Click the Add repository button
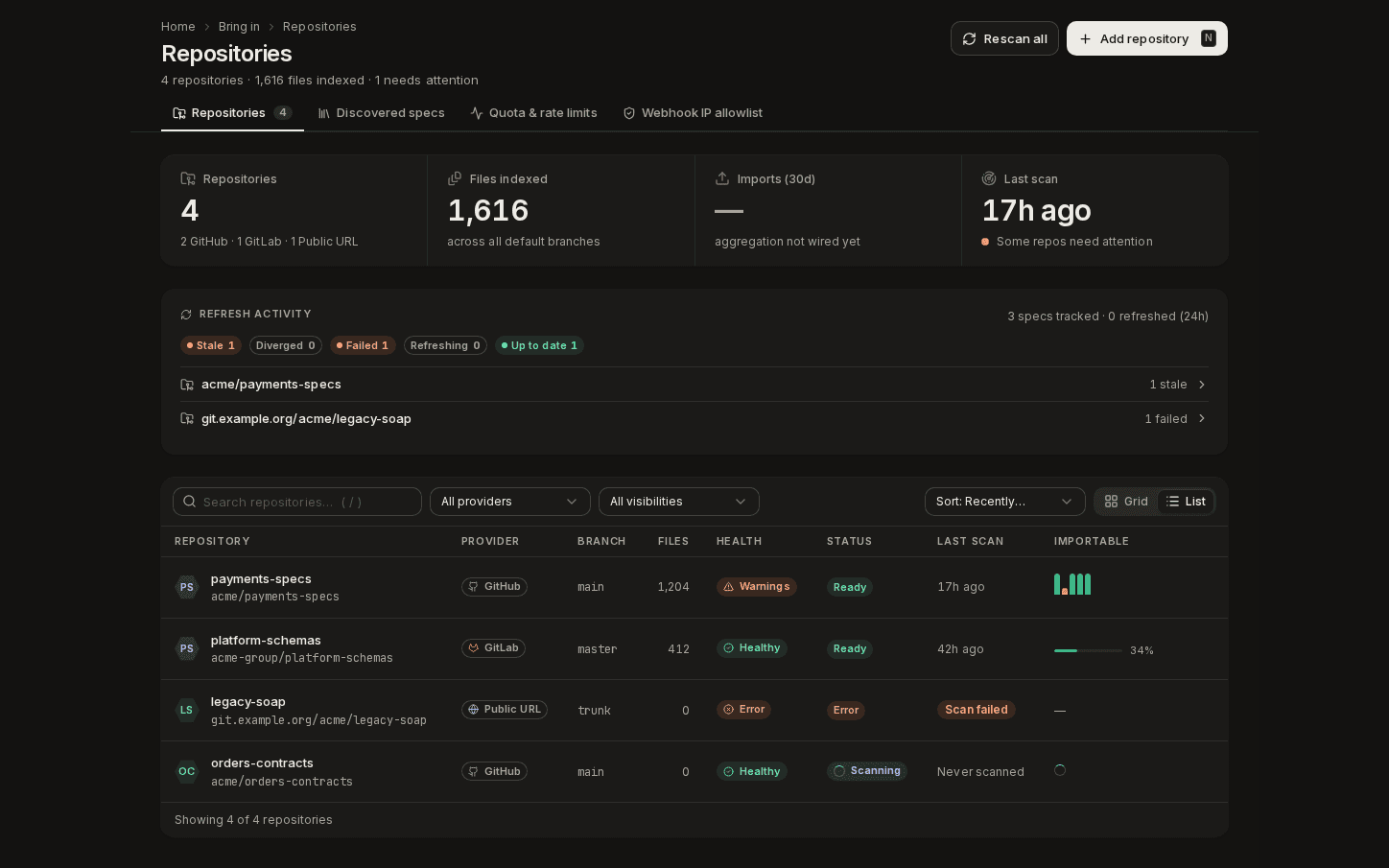This screenshot has width=1389, height=868. pos(1146,38)
